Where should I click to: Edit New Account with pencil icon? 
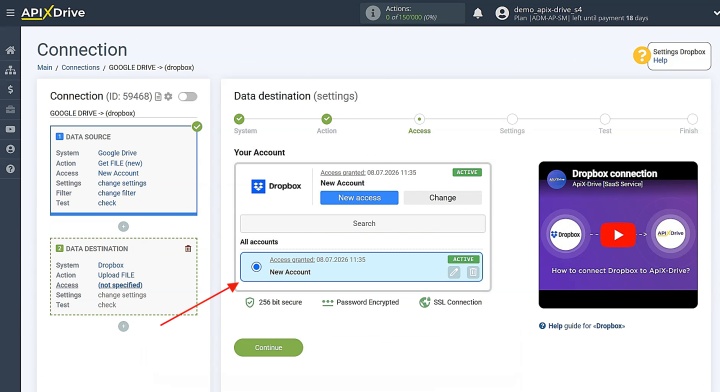454,273
